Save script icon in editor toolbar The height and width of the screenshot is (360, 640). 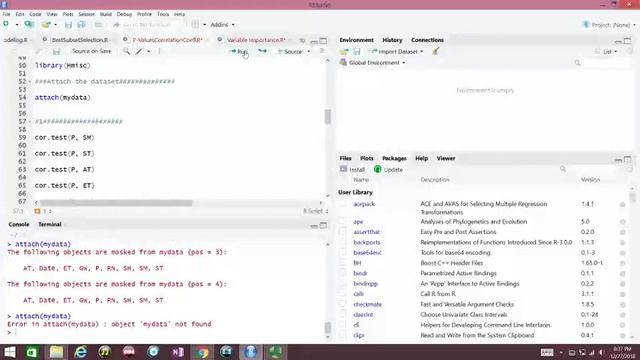tap(56, 51)
